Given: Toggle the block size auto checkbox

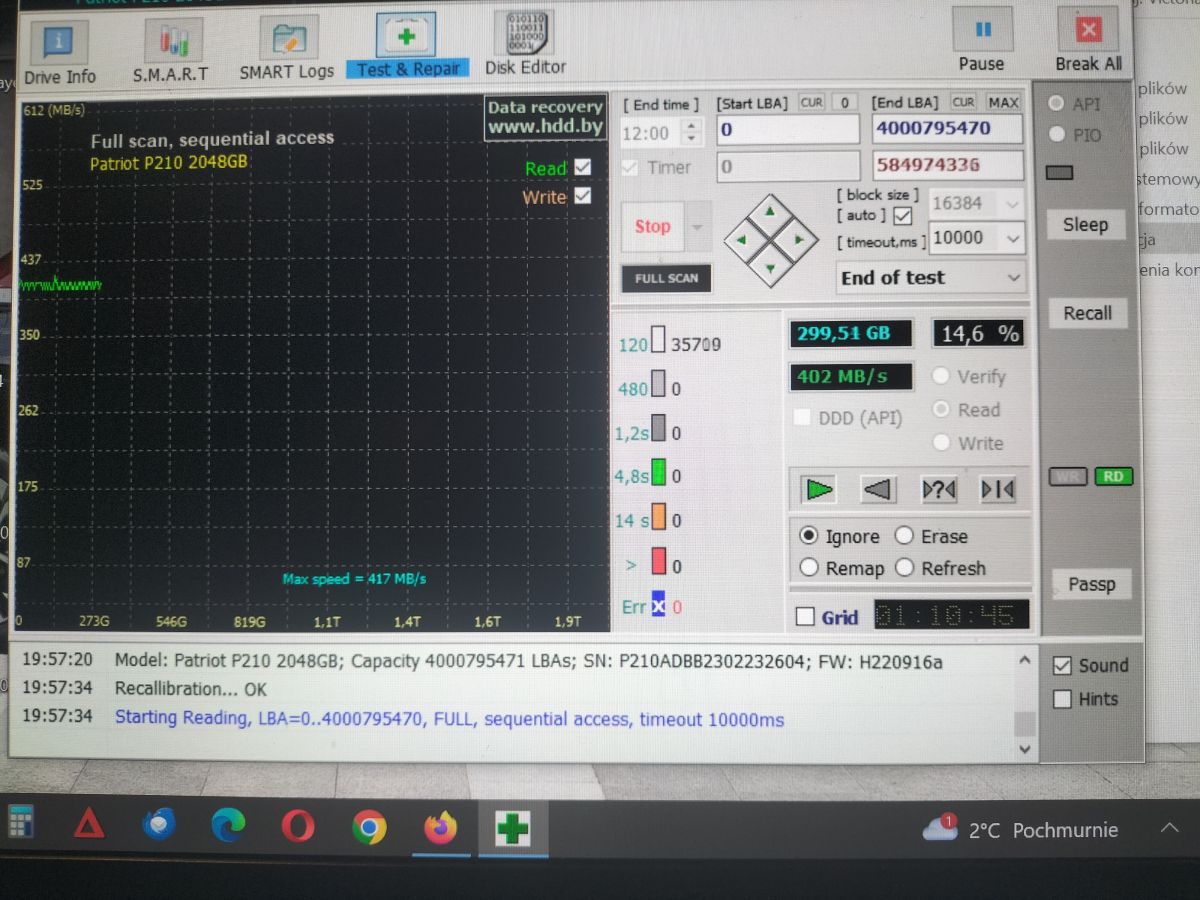Looking at the screenshot, I should coord(903,216).
